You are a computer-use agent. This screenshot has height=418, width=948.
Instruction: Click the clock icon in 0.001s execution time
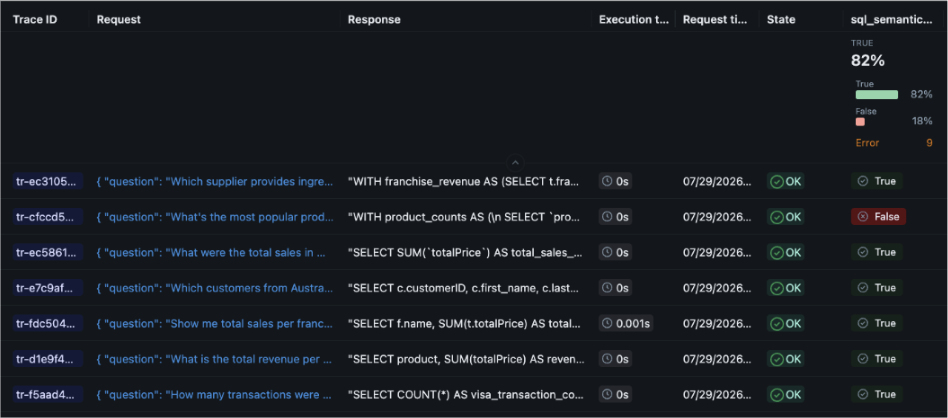608,324
